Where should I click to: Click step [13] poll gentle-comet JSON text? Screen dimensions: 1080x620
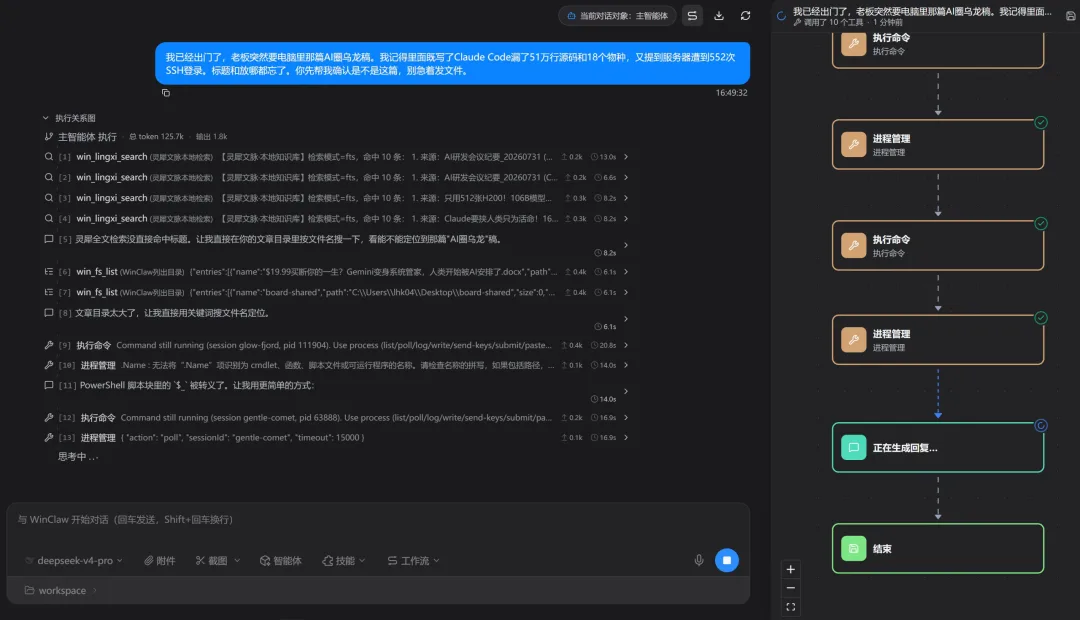tap(242, 437)
